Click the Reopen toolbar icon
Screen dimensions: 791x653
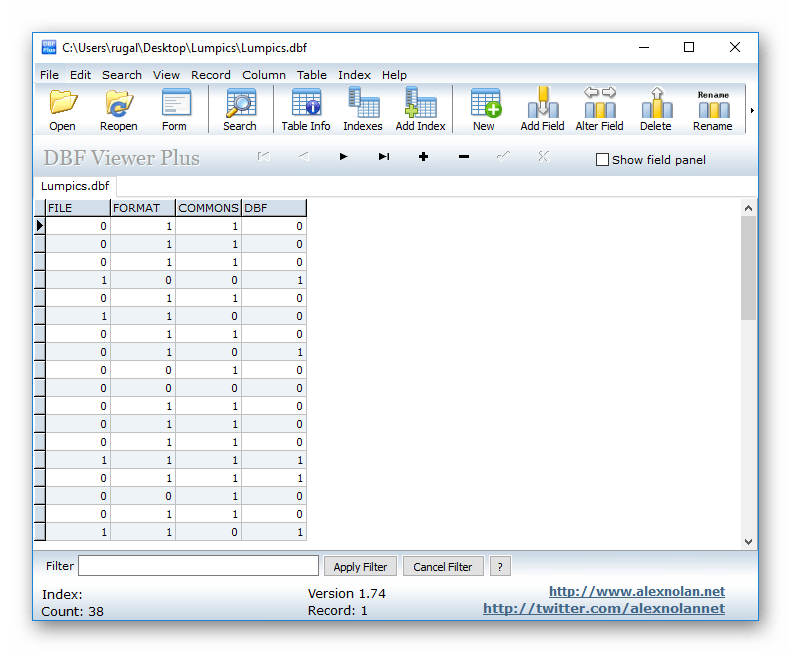(119, 110)
